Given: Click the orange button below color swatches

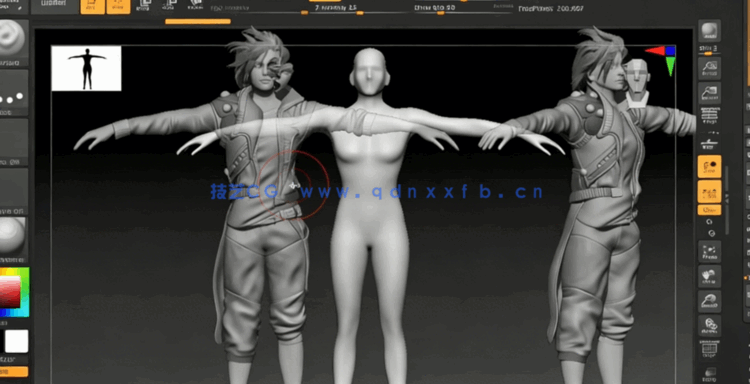Looking at the screenshot, I should [14, 372].
